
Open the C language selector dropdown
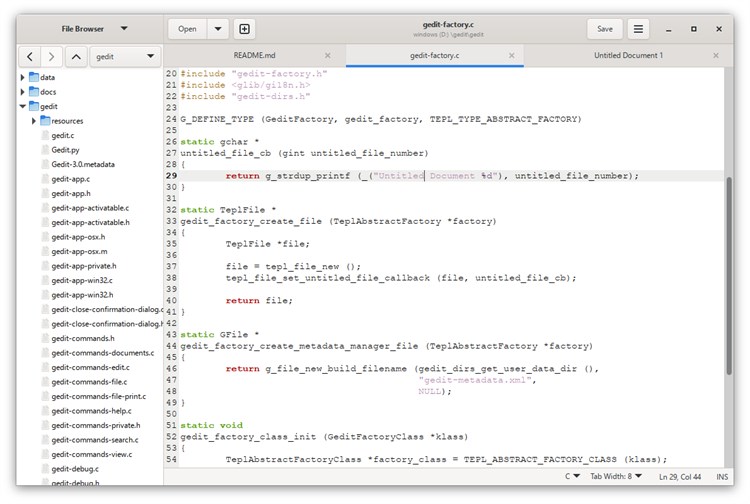pos(572,476)
